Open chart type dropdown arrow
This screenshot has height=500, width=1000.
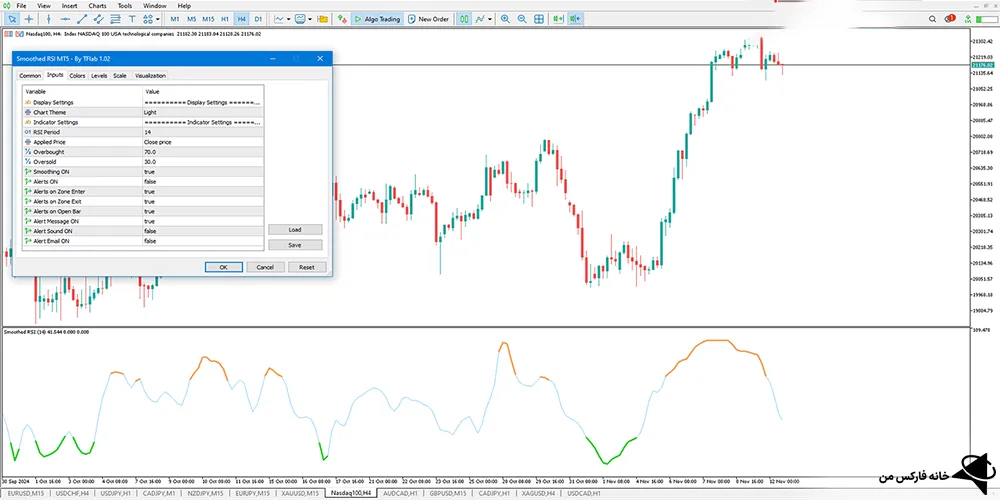(289, 19)
